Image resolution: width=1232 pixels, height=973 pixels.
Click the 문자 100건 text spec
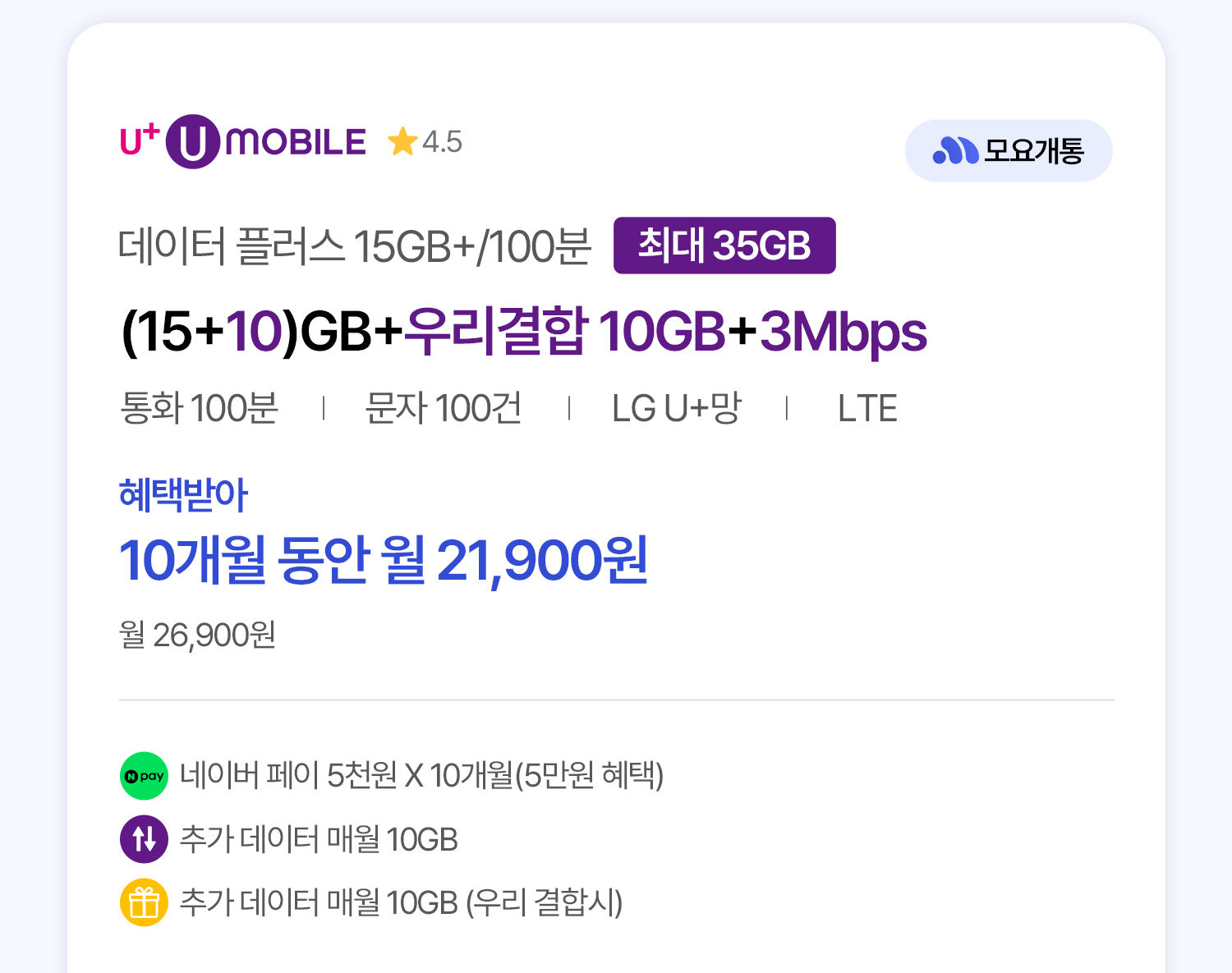444,408
